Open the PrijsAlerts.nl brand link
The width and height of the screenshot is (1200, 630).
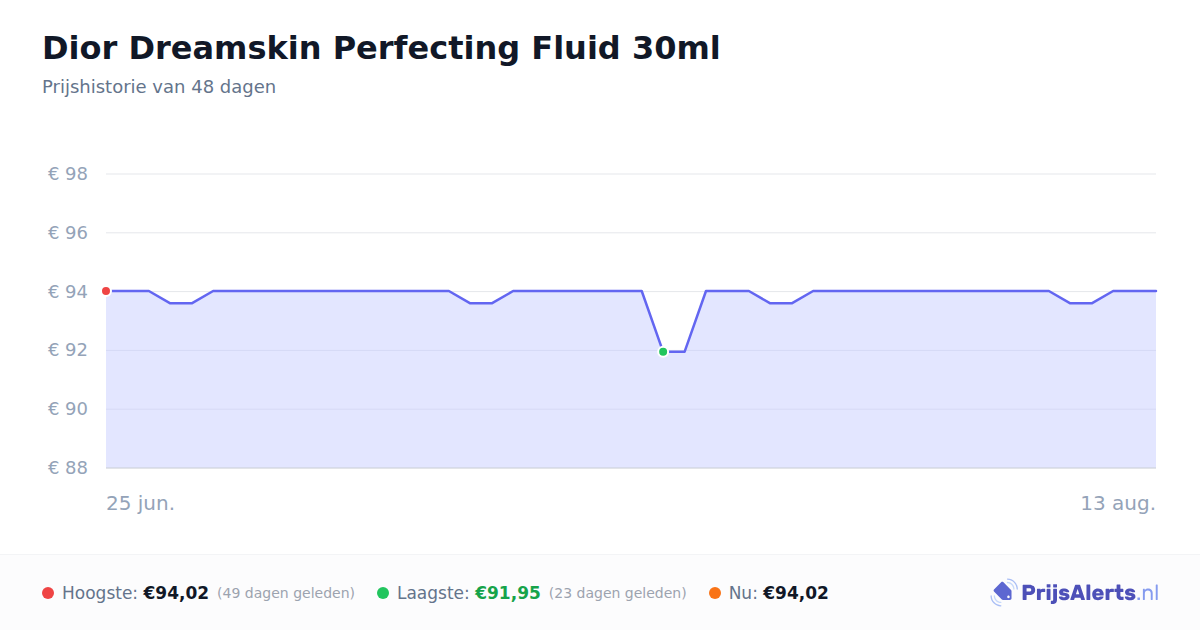[x=1074, y=593]
